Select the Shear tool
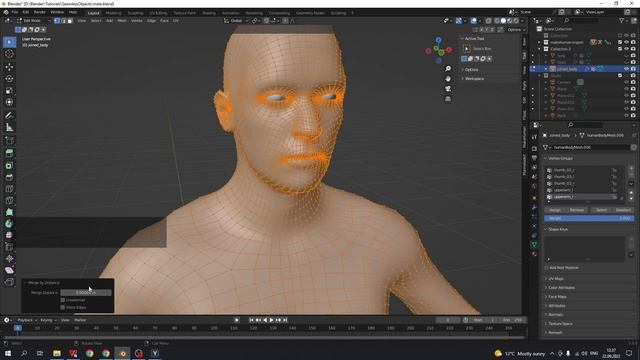The height and width of the screenshot is (360, 640). click(9, 270)
